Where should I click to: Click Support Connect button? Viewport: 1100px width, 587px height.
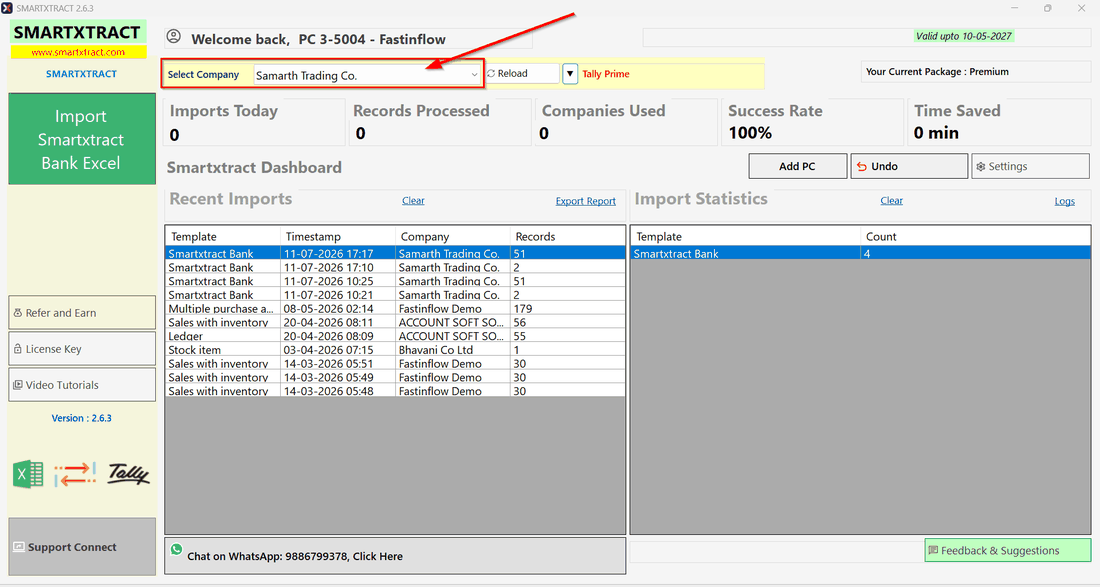82,547
